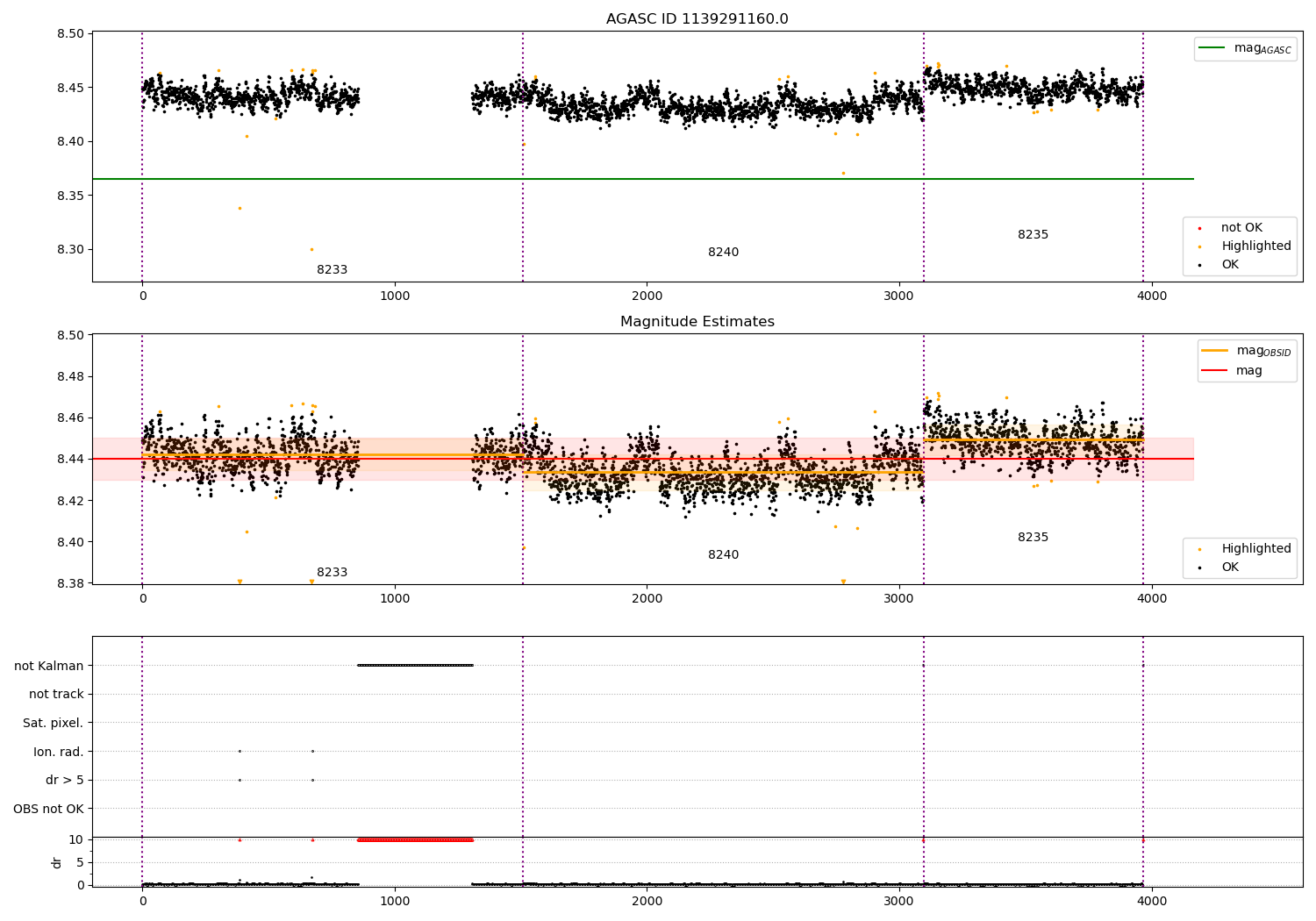Click obsid label 8233 in AGASC ID plot

point(332,270)
